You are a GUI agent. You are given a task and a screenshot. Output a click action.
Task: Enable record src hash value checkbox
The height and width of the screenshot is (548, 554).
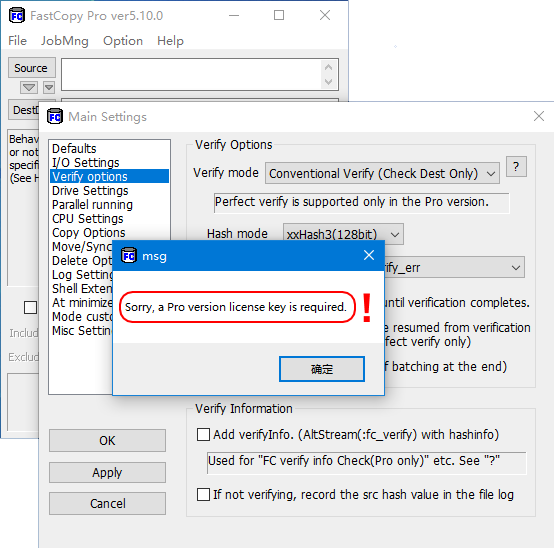tap(203, 495)
